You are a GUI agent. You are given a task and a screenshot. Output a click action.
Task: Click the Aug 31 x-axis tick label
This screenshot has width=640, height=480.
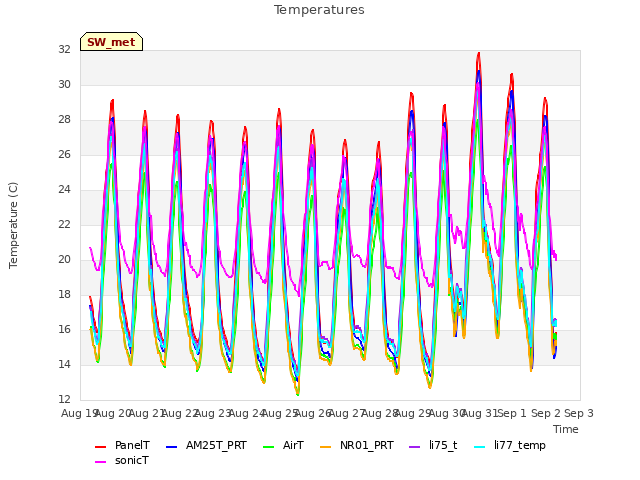pyautogui.click(x=480, y=413)
